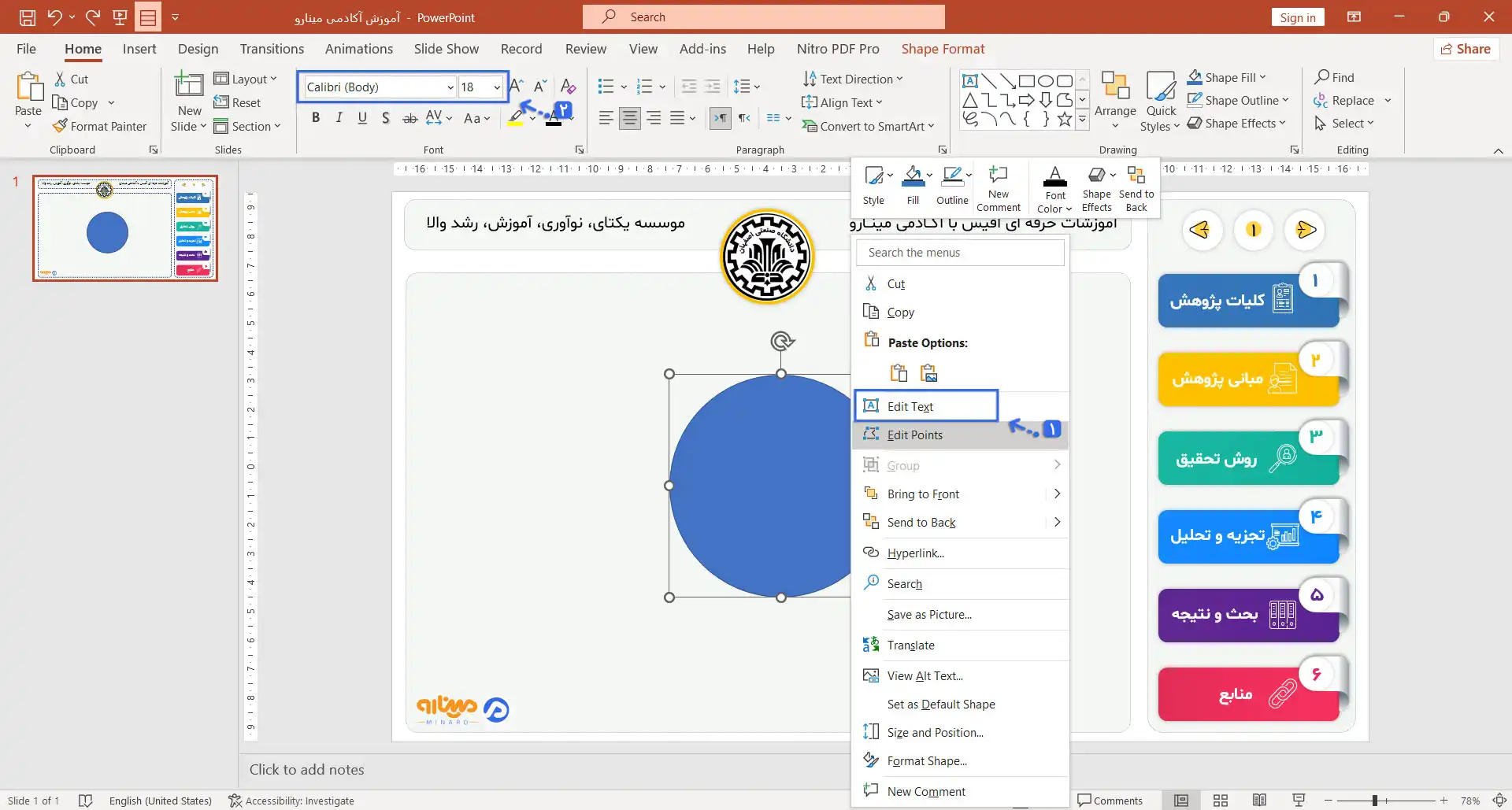Toggle italic formatting

coord(339,118)
